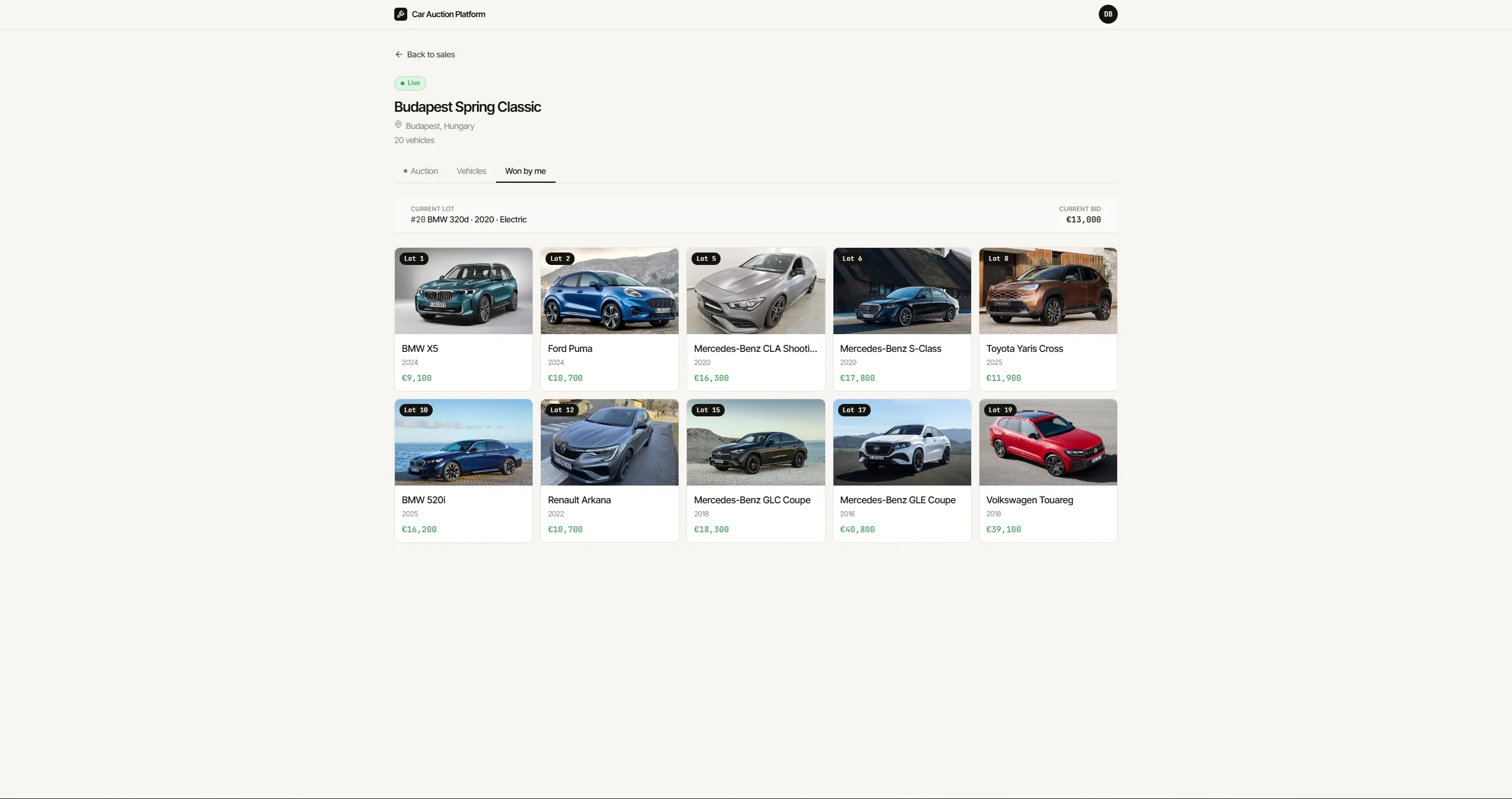
Task: Open the Ford Puma photo
Action: [x=609, y=291]
